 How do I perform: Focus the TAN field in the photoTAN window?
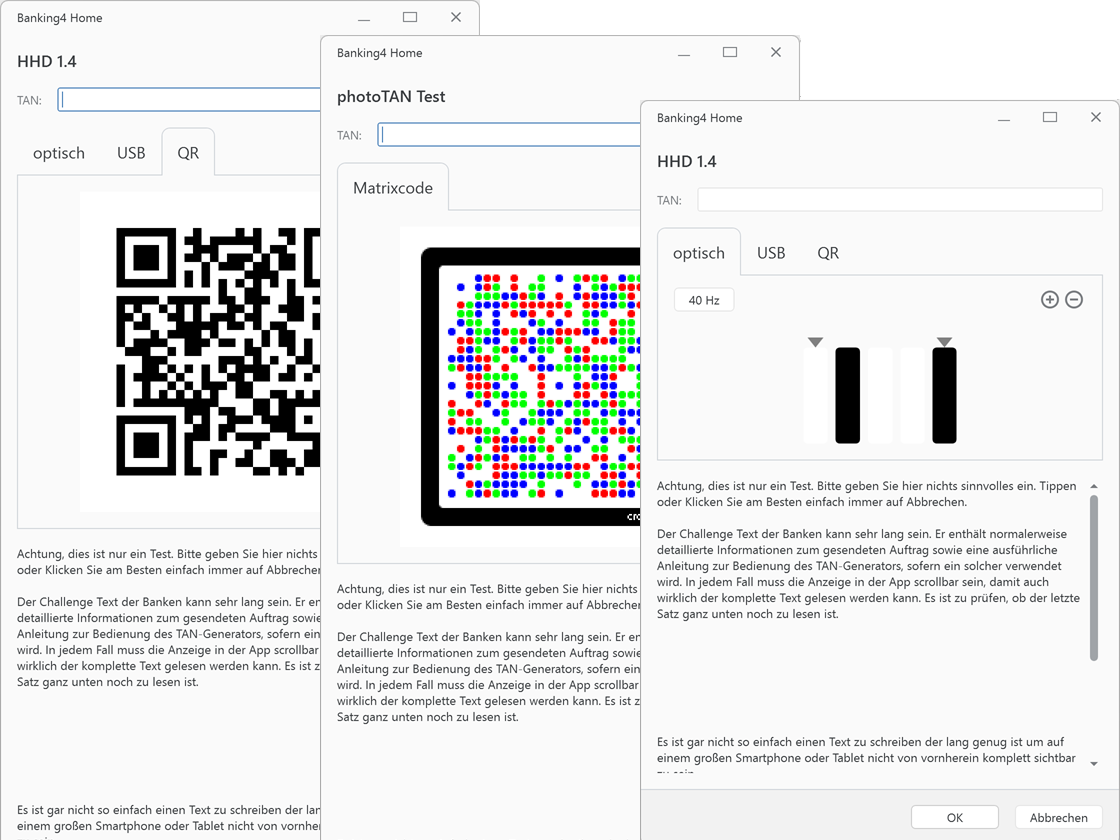click(510, 135)
